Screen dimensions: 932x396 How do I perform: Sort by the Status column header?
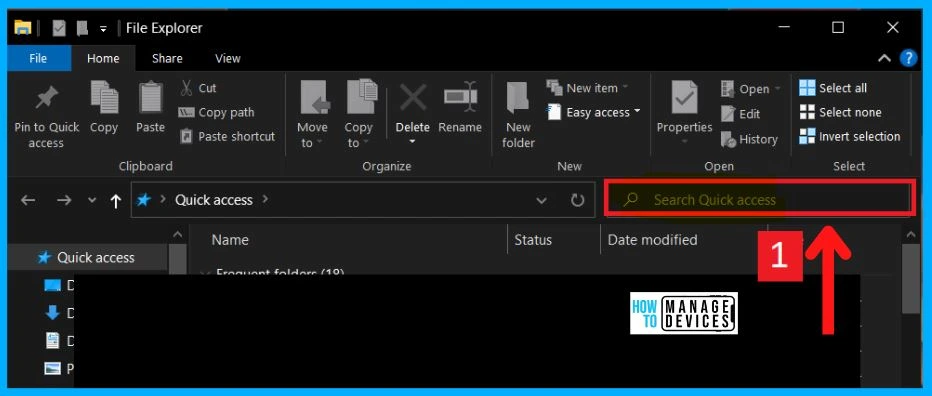(533, 240)
